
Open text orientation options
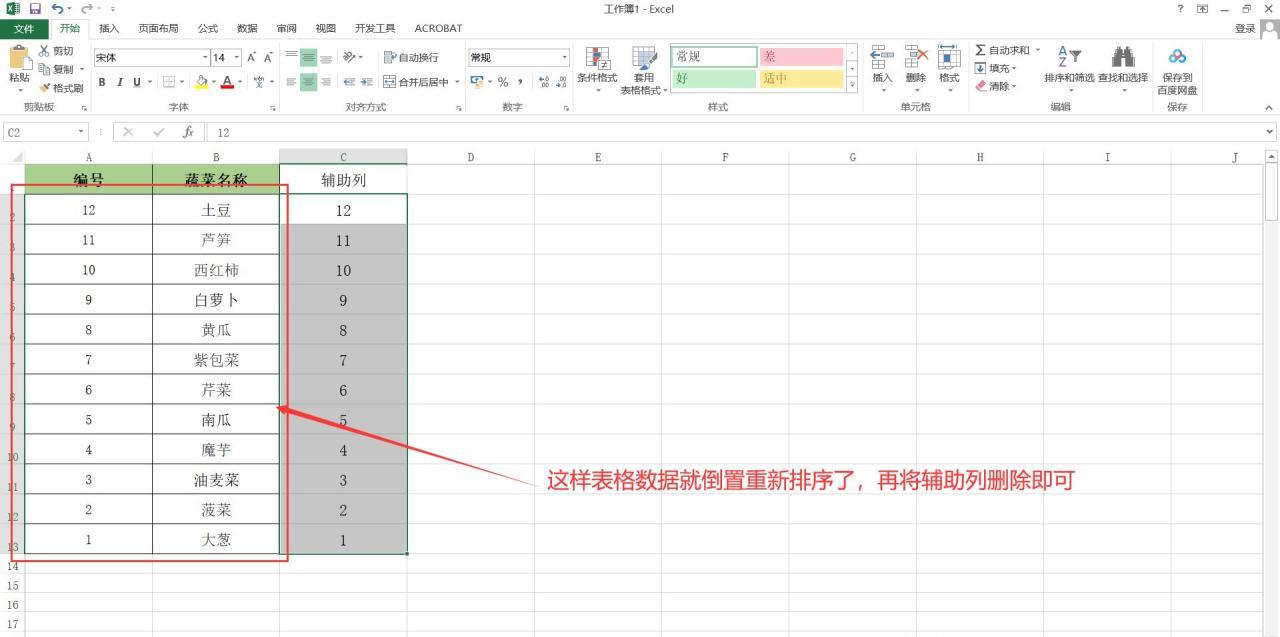point(351,57)
